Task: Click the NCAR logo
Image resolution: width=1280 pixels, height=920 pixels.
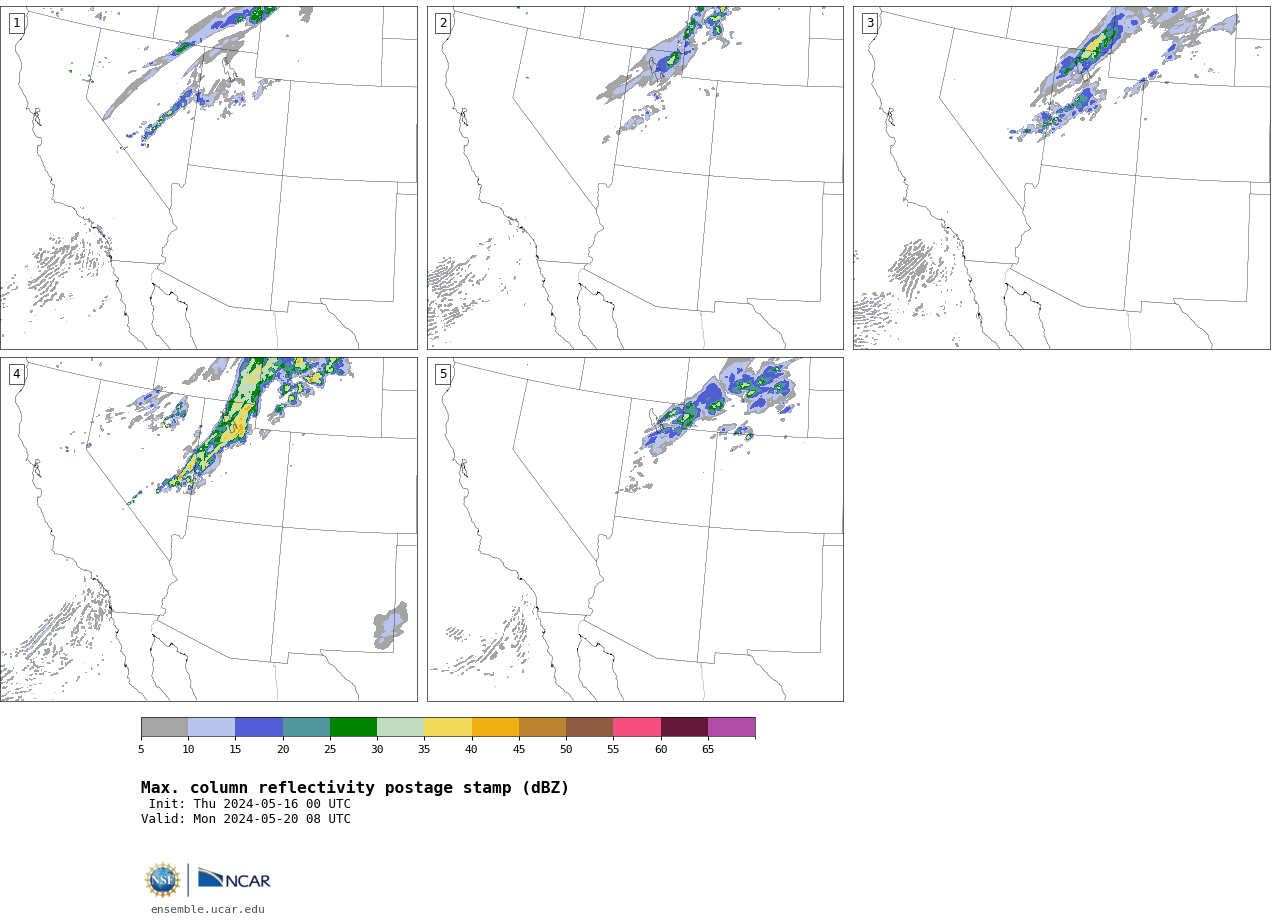Action: tap(234, 879)
